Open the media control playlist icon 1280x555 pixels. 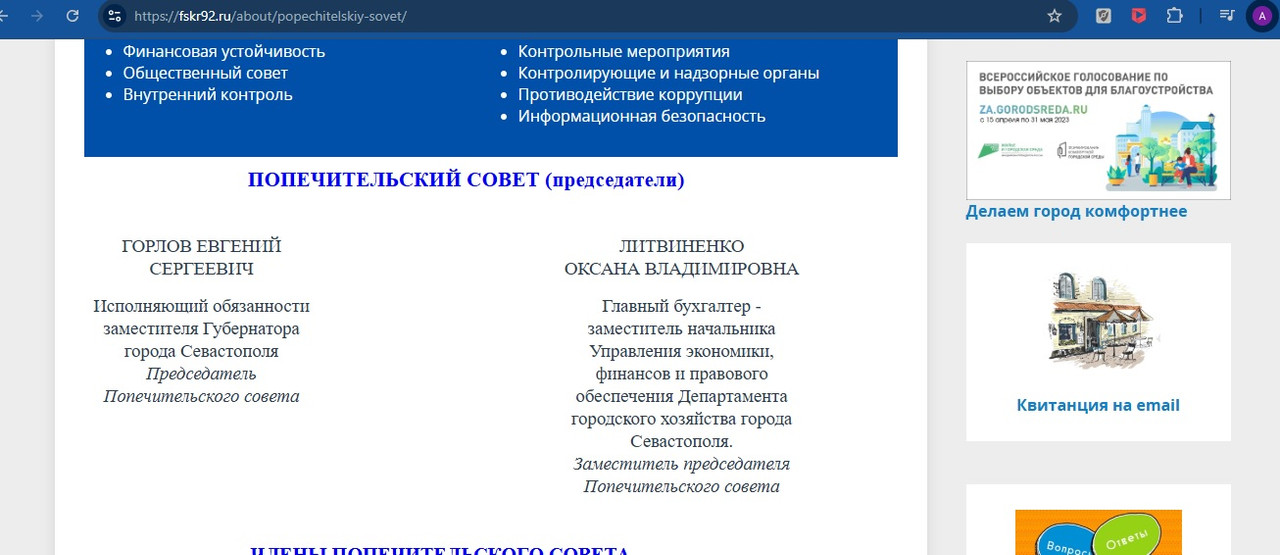[x=1226, y=16]
